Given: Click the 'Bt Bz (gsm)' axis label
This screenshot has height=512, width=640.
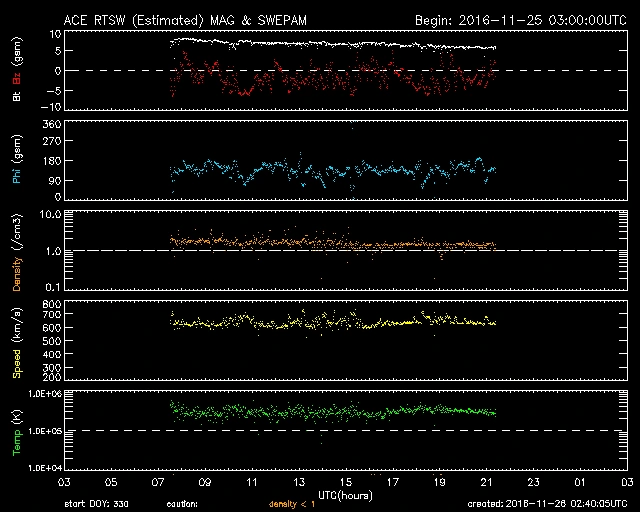Looking at the screenshot, I should pyautogui.click(x=17, y=69).
